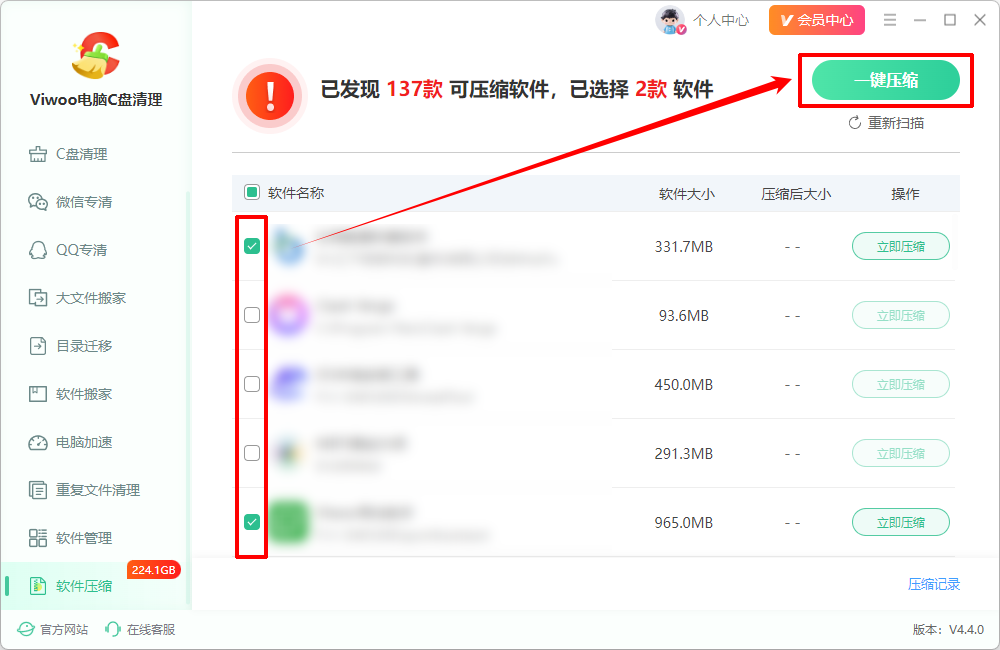Click the red exclamation warning icon

tap(270, 96)
